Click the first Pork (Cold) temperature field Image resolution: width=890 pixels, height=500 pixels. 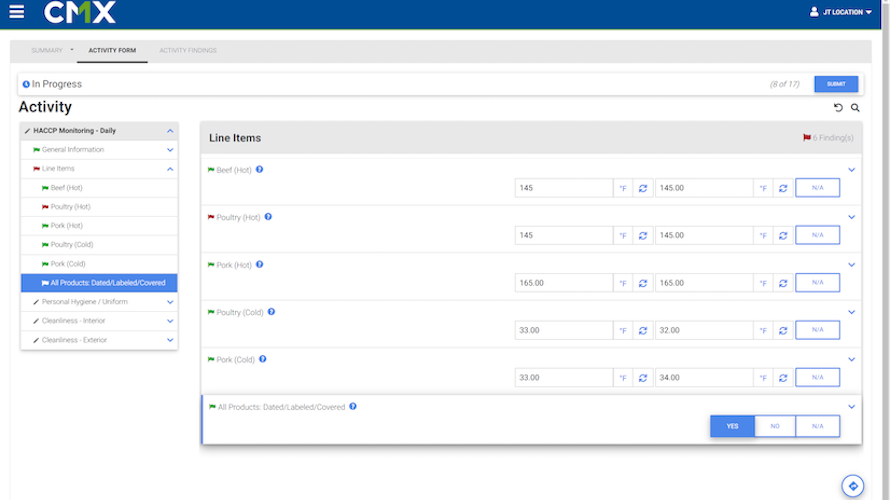[x=563, y=378]
